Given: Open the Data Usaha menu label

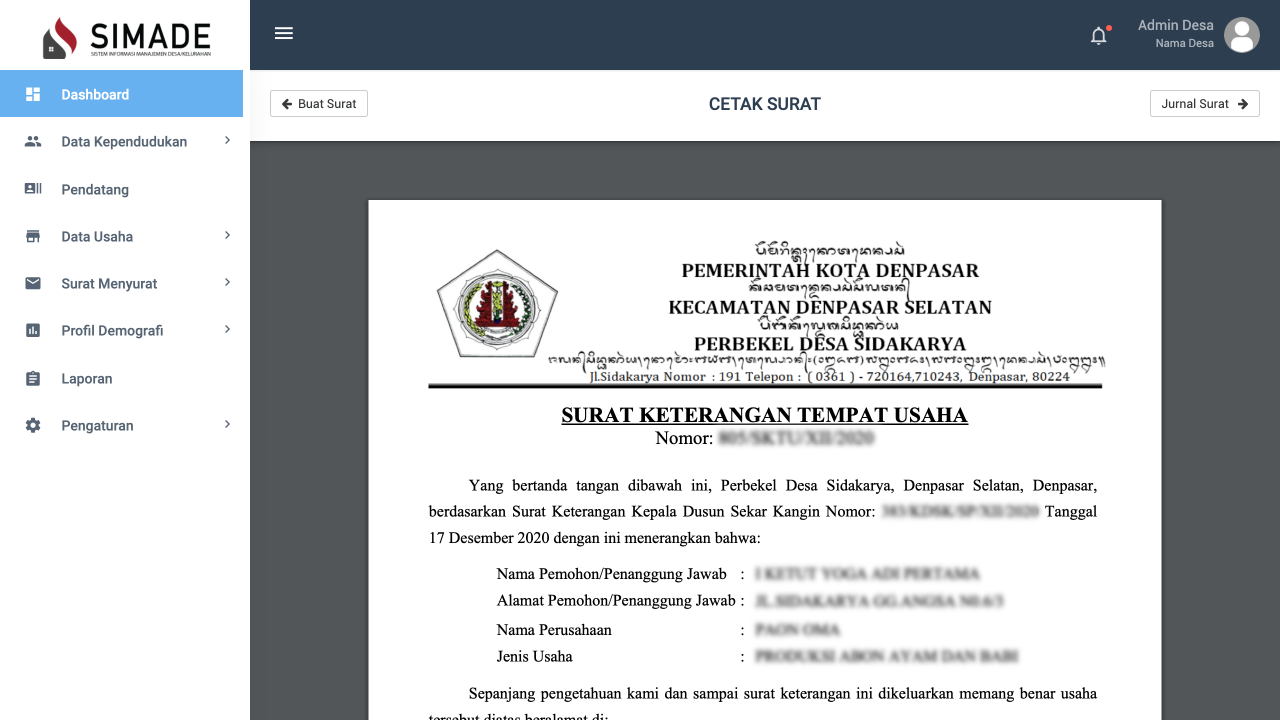Looking at the screenshot, I should (97, 237).
